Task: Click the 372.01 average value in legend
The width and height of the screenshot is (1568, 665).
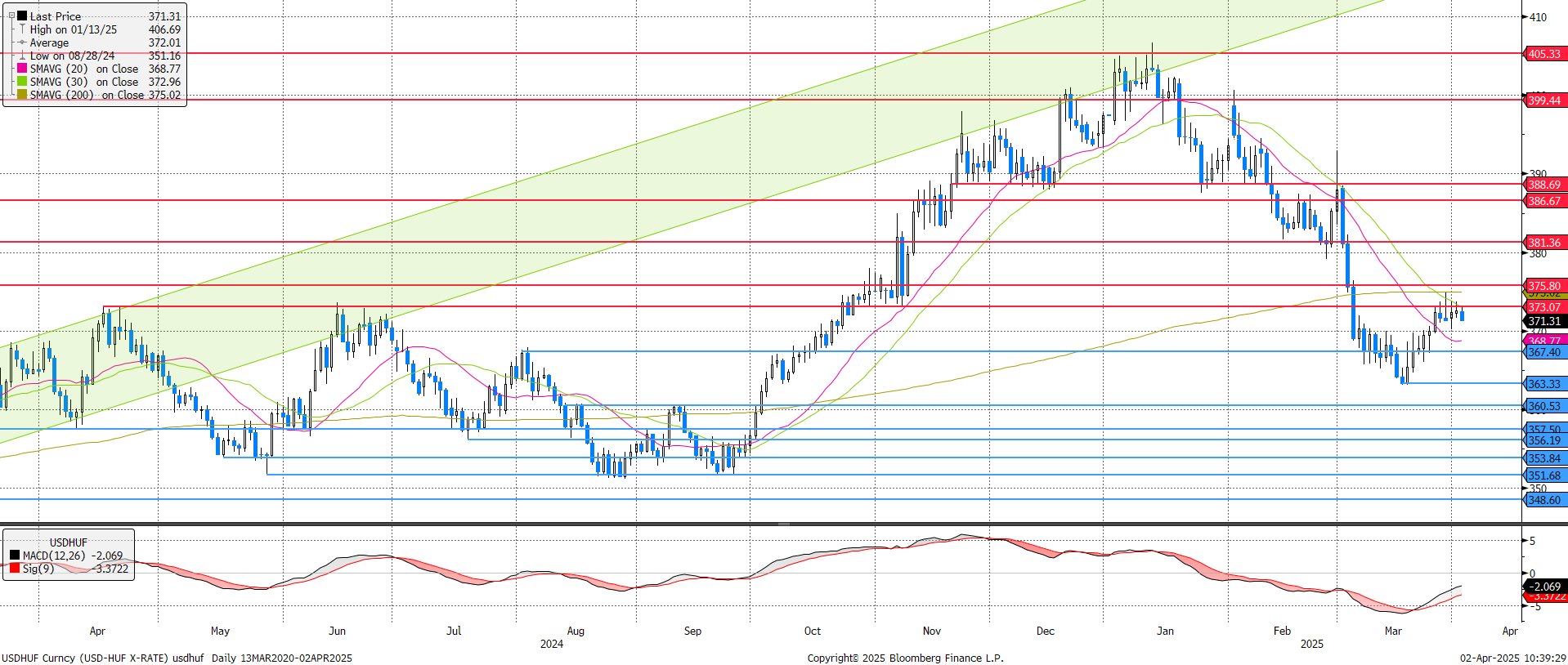Action: [x=164, y=42]
